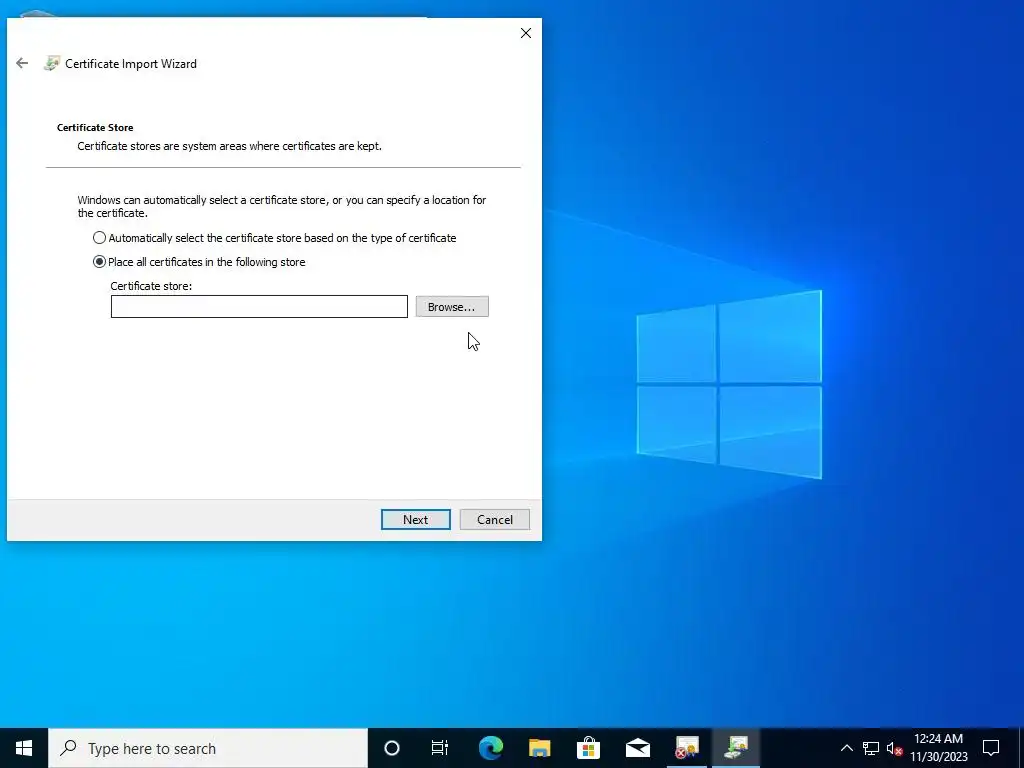
Task: Open the Windows Start menu
Action: [24, 748]
